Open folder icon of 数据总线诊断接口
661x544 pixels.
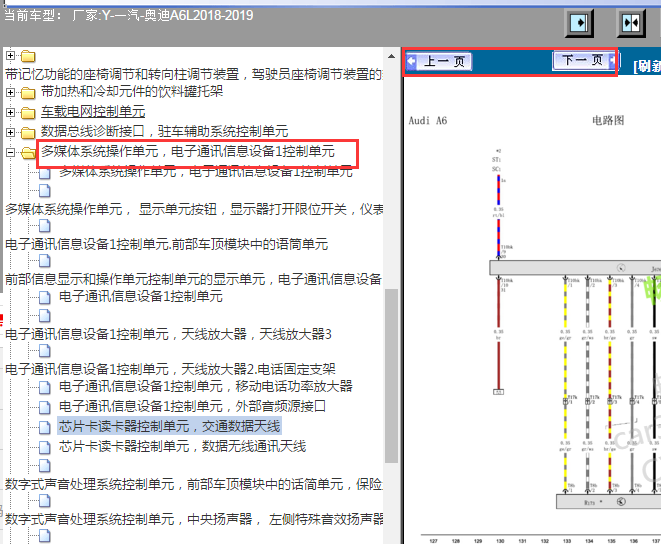[x=28, y=132]
